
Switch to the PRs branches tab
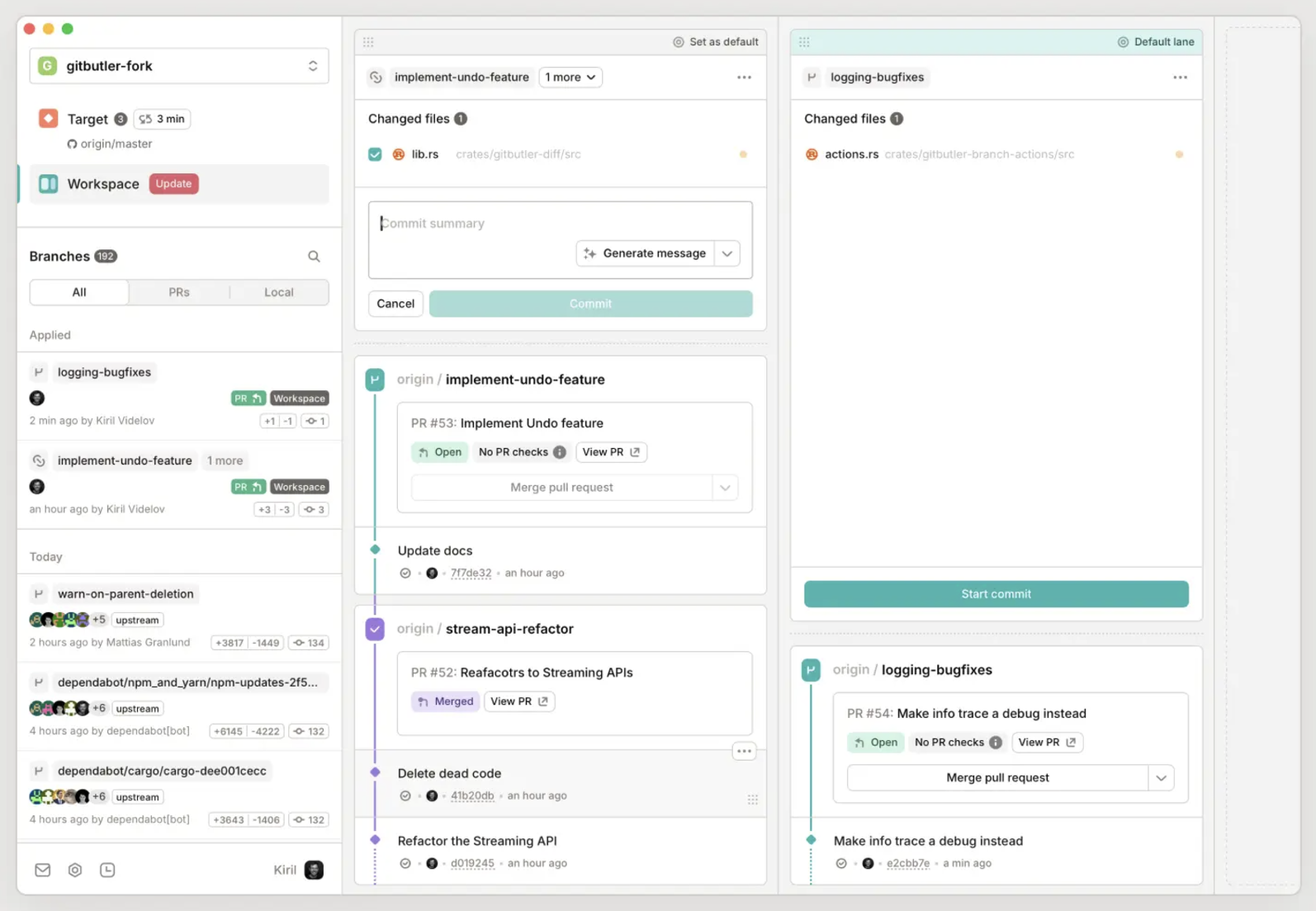click(179, 292)
